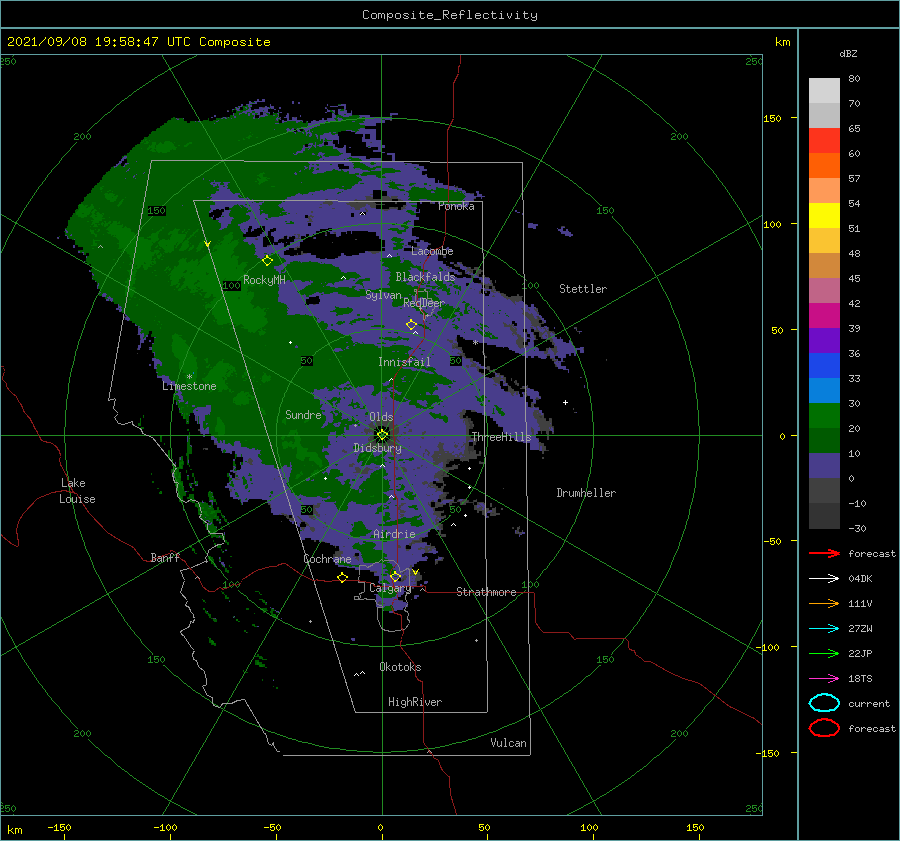Click the Limestone label
Screen dimensions: 900x841
coord(189,386)
